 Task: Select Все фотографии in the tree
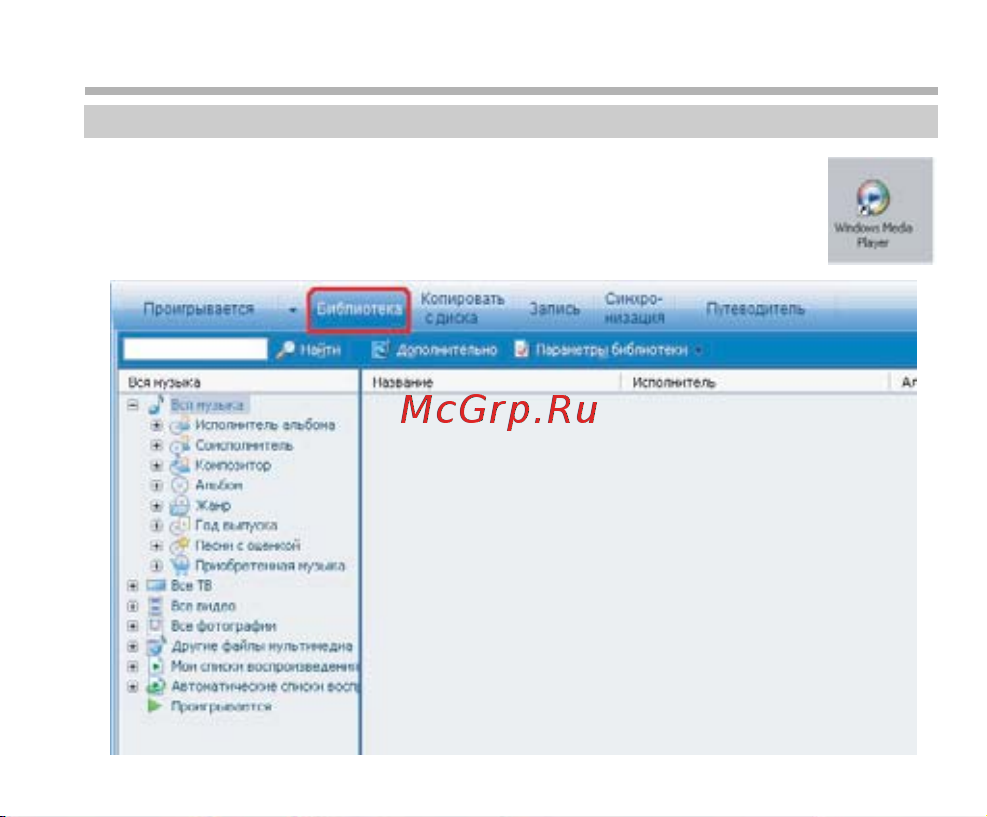pyautogui.click(x=223, y=626)
